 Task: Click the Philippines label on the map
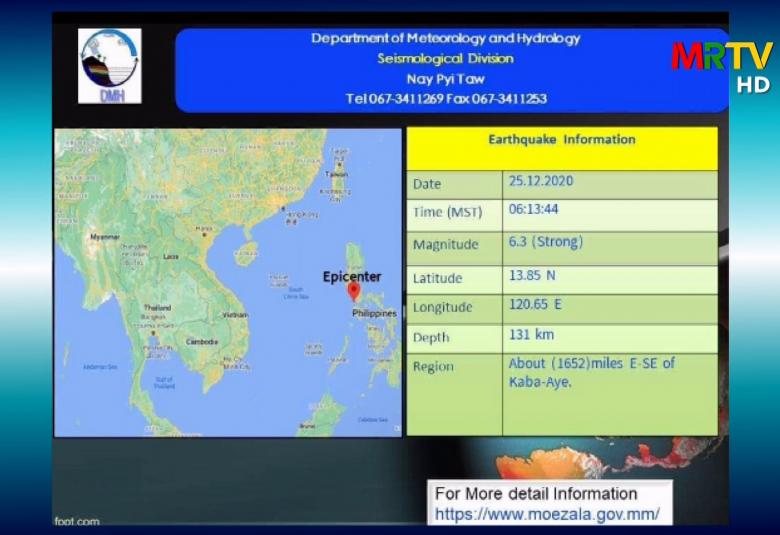tap(374, 313)
